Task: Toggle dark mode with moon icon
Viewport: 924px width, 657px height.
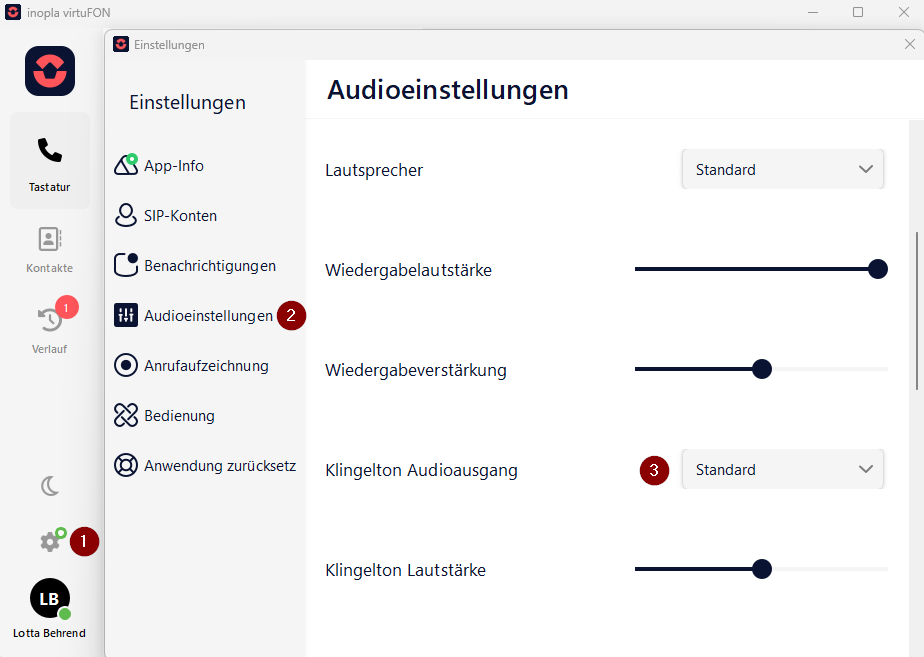Action: (50, 486)
